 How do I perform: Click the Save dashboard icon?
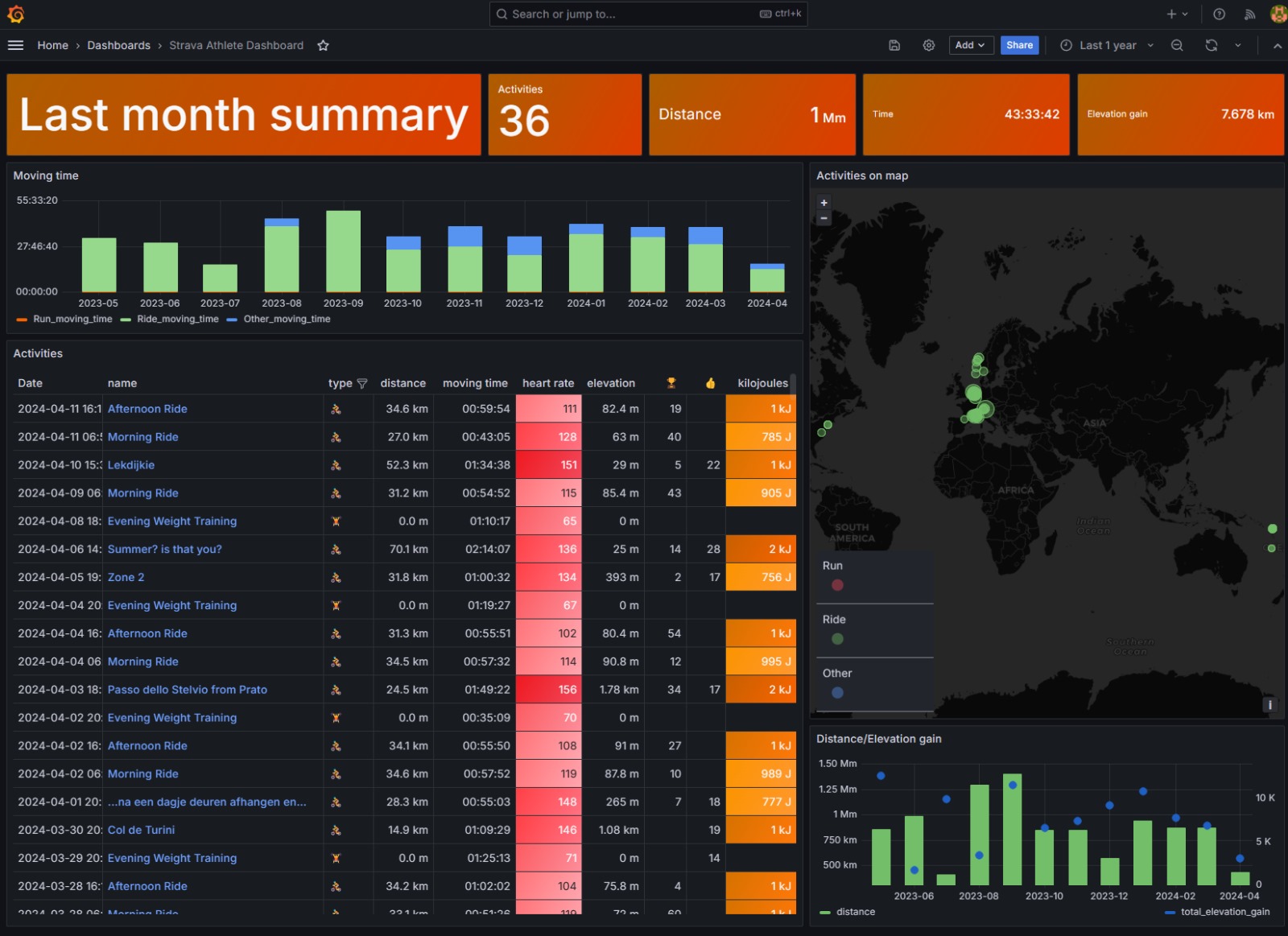tap(894, 45)
